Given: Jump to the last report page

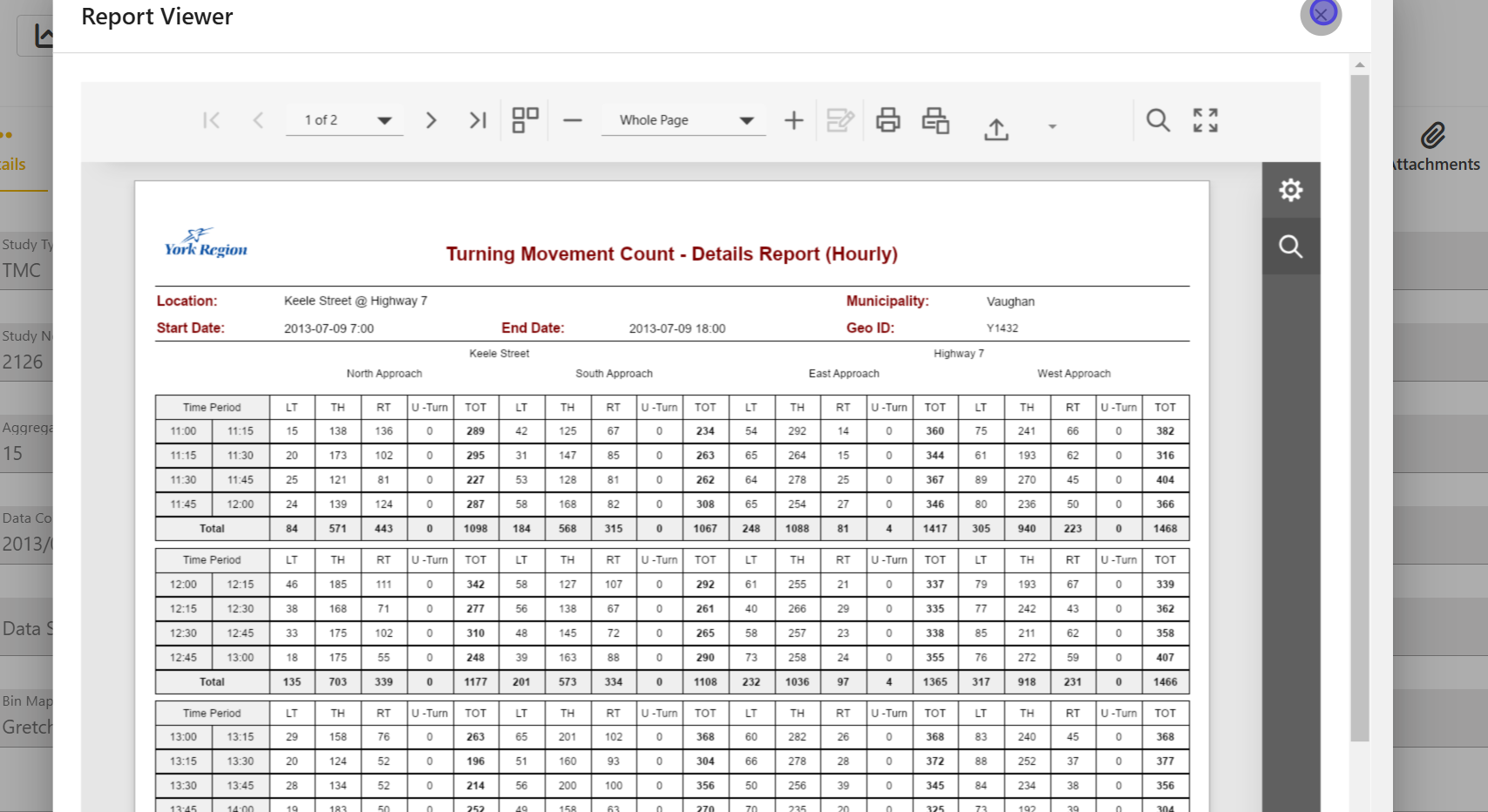Looking at the screenshot, I should 478,120.
